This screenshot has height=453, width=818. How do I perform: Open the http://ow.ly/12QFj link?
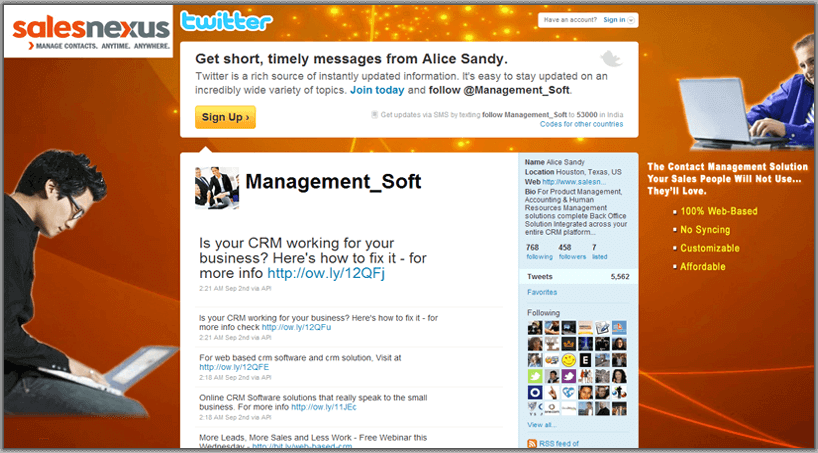pos(326,273)
